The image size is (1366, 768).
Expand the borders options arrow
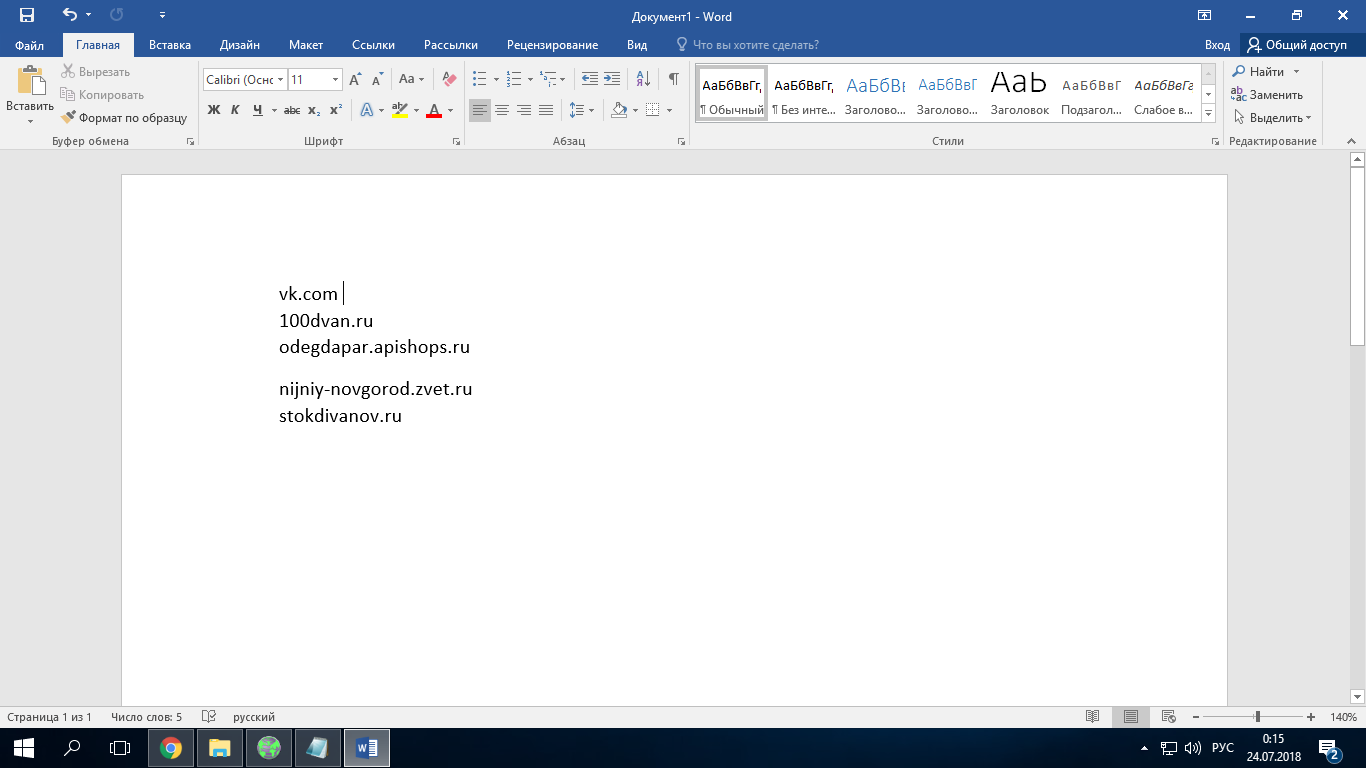click(669, 110)
